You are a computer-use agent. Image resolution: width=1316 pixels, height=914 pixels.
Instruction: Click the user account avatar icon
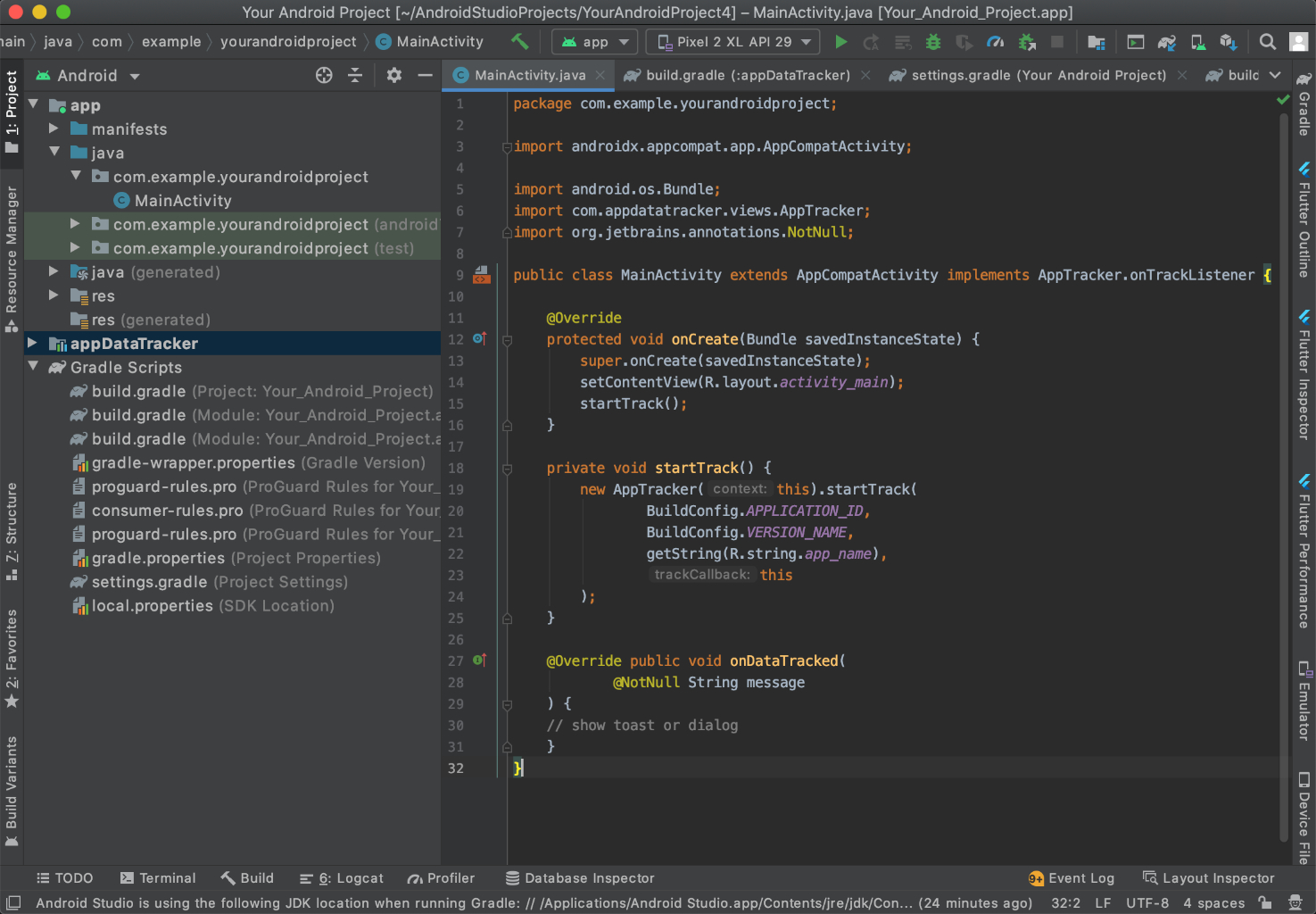coord(1299,42)
